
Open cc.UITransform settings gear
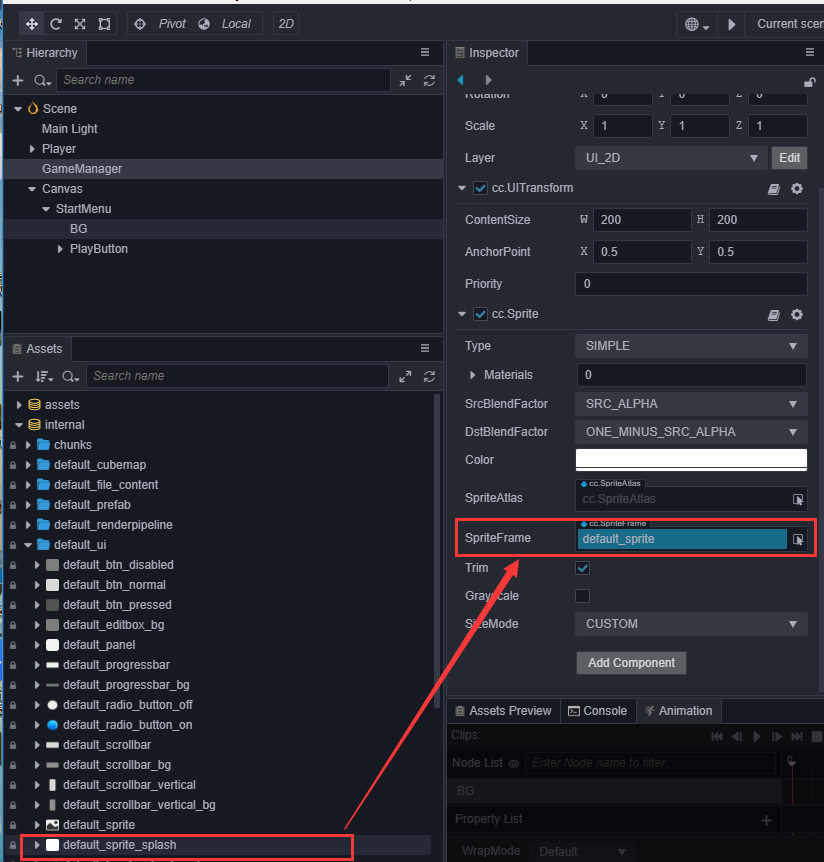pos(797,189)
